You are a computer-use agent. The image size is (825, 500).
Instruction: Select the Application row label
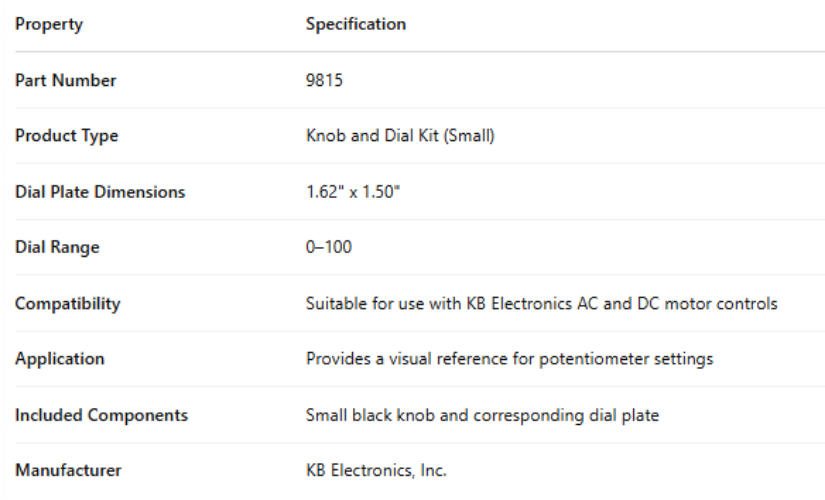tap(57, 359)
